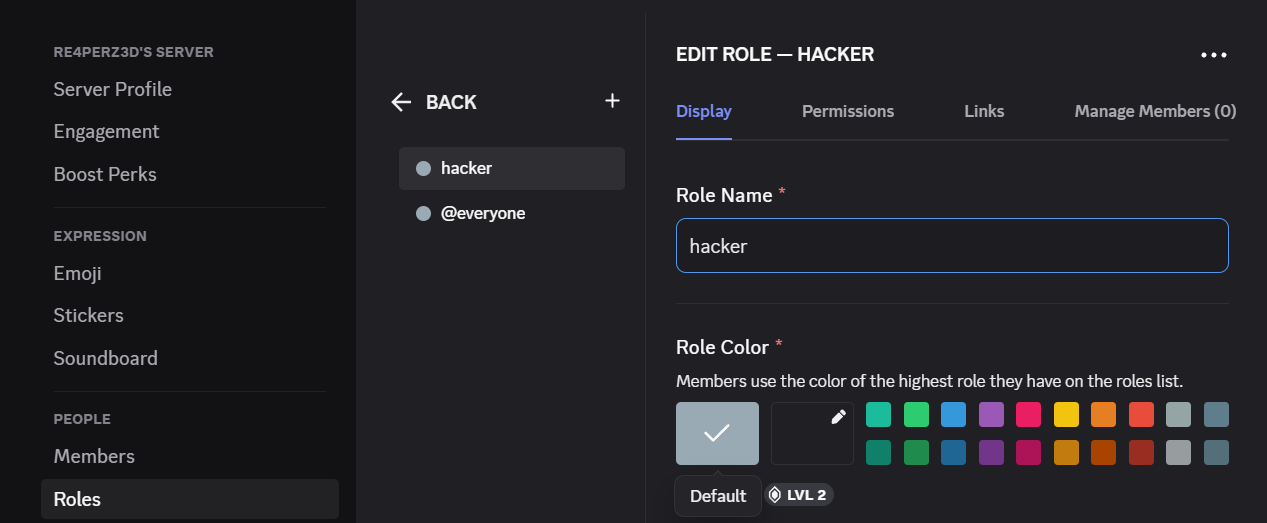The width and height of the screenshot is (1267, 523).
Task: Click the BACK label
Action: (x=451, y=102)
